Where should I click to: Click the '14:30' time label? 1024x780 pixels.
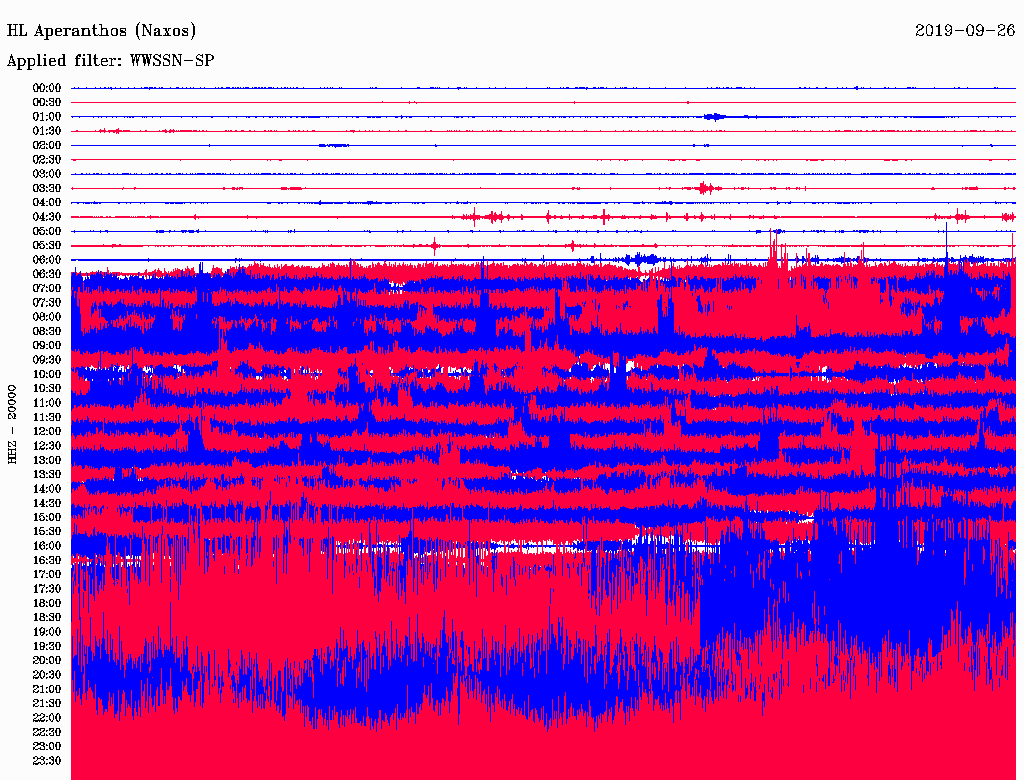[x=47, y=504]
